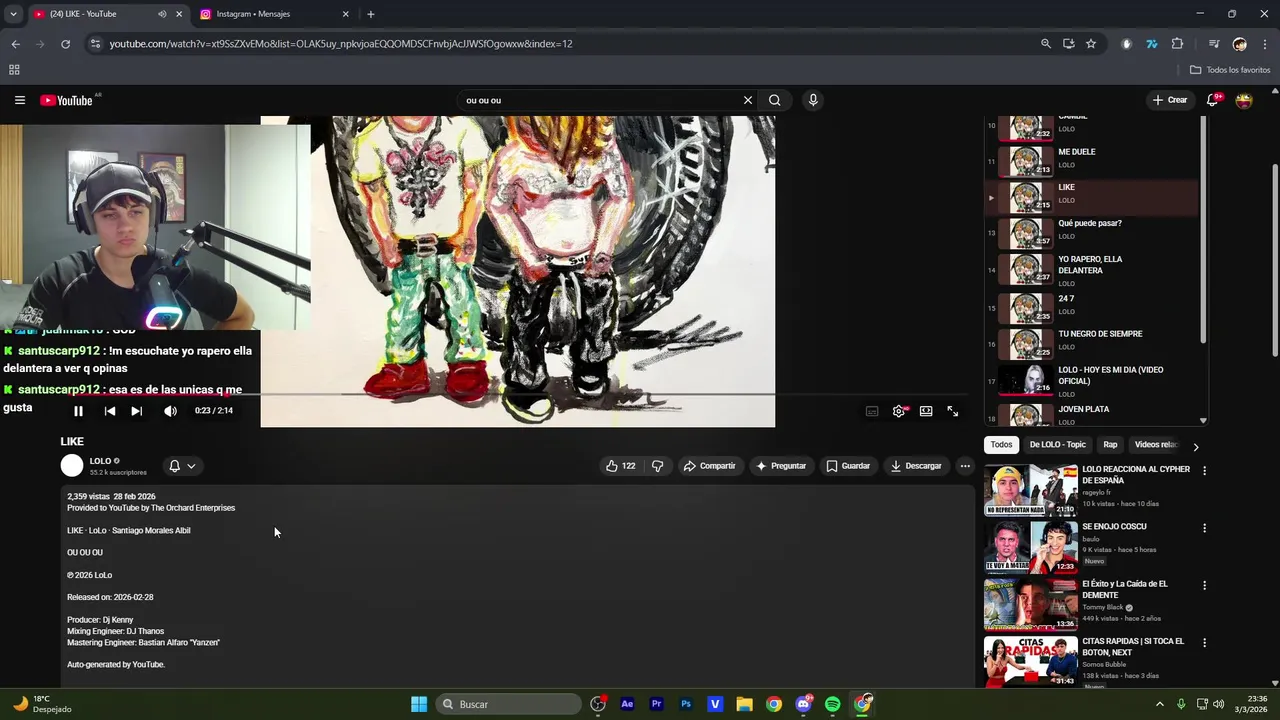Open Photoshop from the taskbar
This screenshot has width=1280, height=720.
tap(686, 704)
